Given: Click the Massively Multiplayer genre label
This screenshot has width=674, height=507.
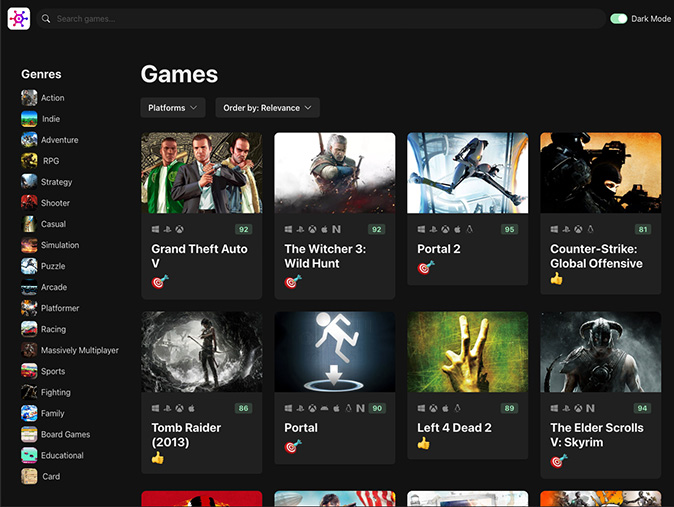Looking at the screenshot, I should pos(80,350).
